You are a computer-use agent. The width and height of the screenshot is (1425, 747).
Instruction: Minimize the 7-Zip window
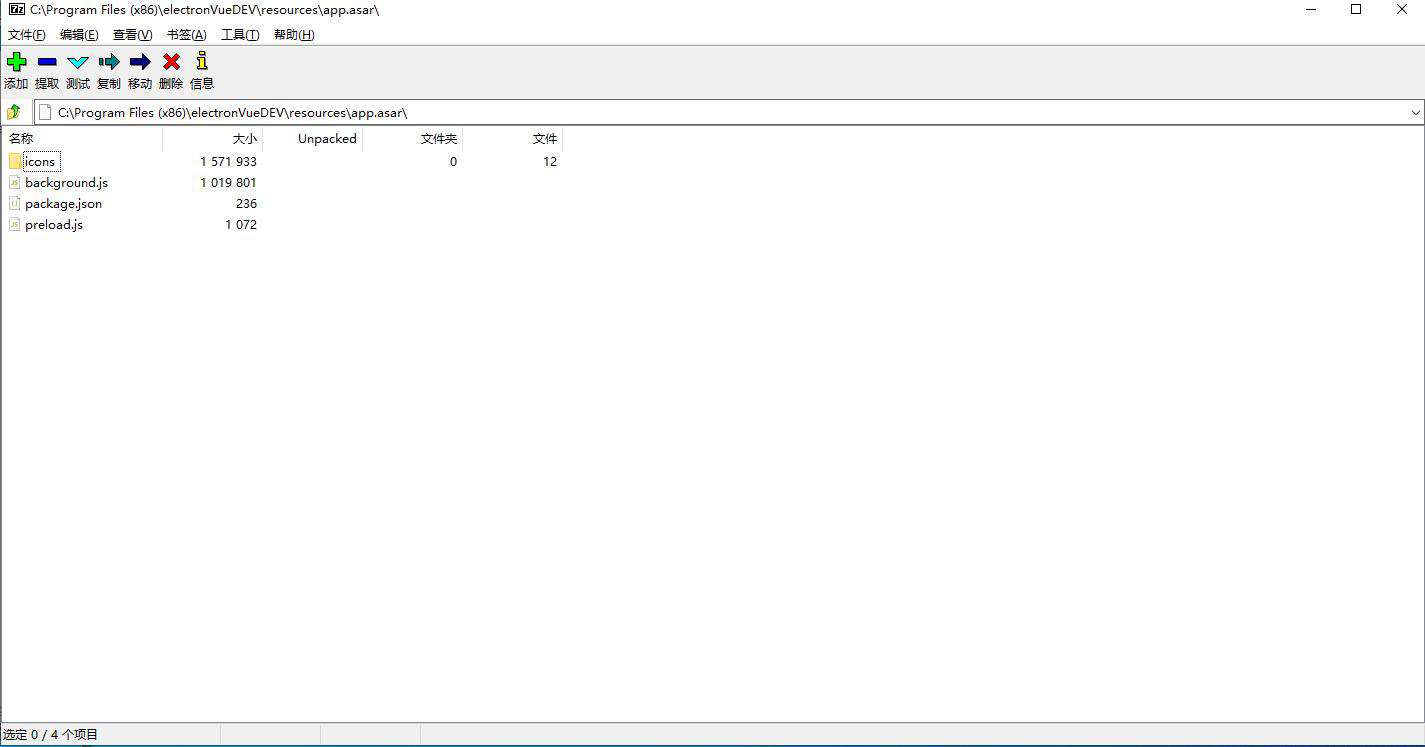pos(1311,10)
